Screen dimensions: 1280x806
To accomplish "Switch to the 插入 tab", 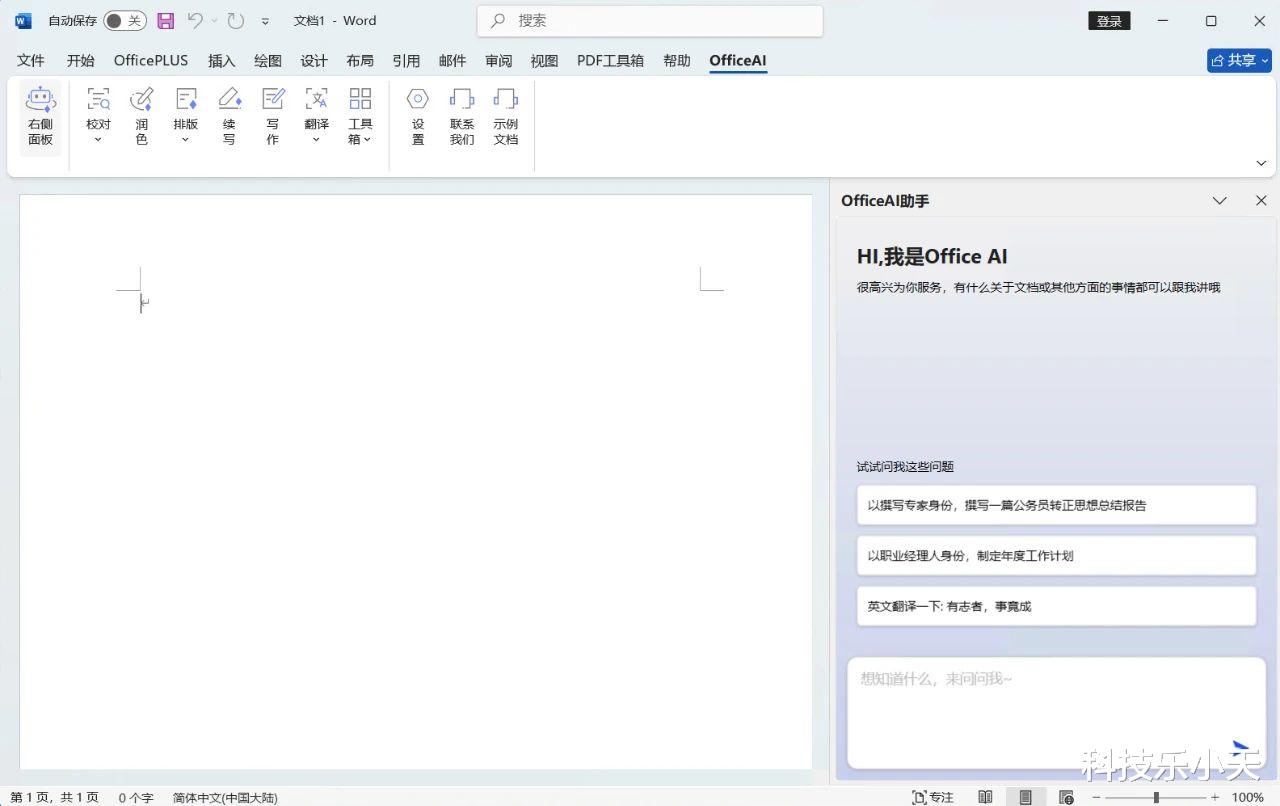I will (222, 61).
